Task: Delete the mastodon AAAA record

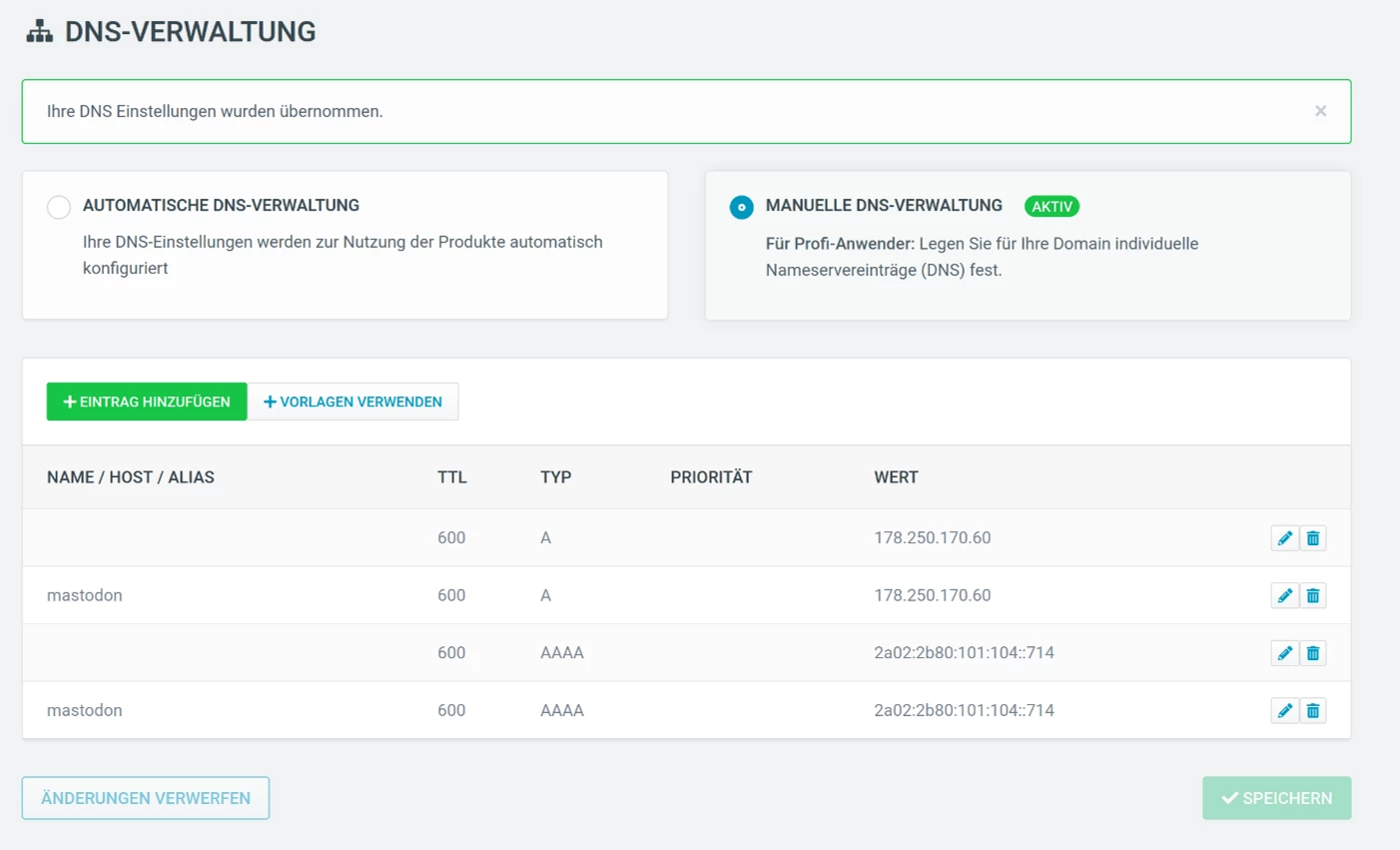Action: (1313, 711)
